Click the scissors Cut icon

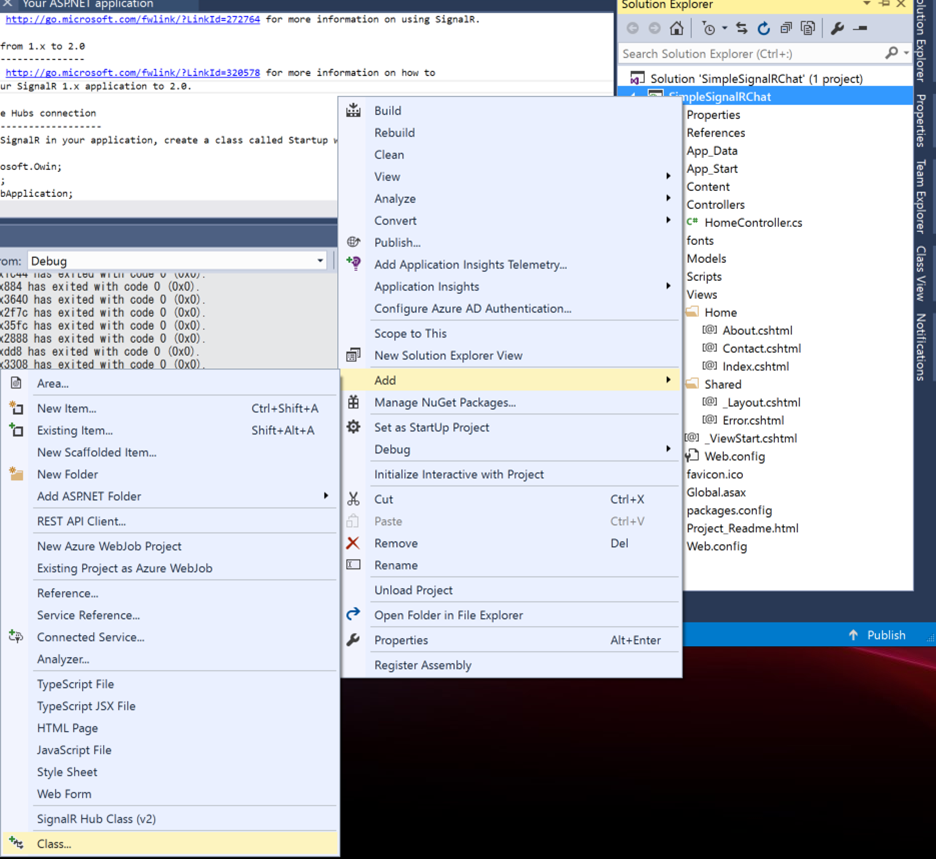coord(353,498)
